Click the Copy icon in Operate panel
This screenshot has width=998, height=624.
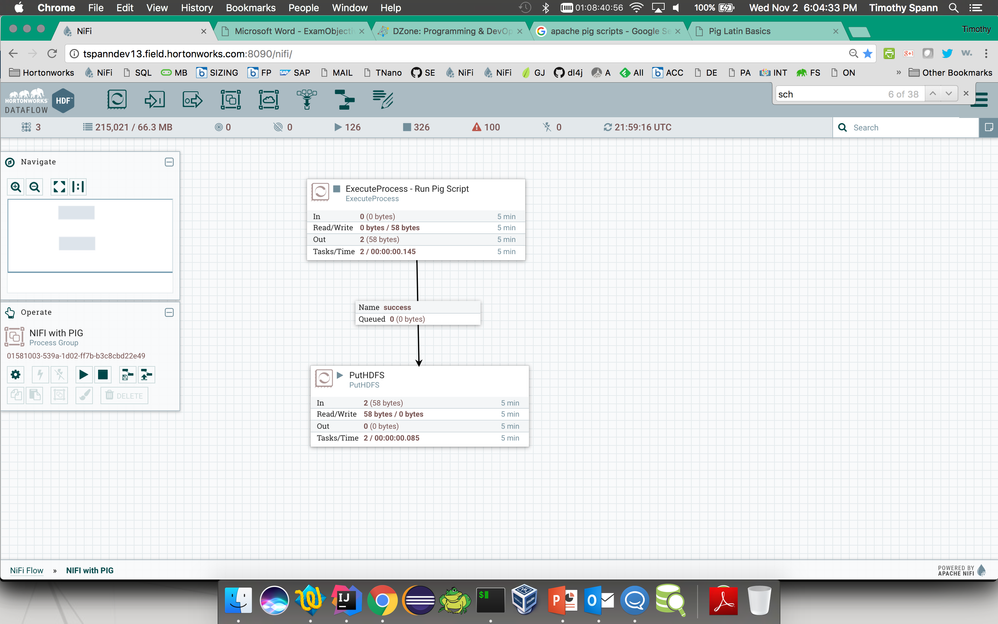(15, 395)
